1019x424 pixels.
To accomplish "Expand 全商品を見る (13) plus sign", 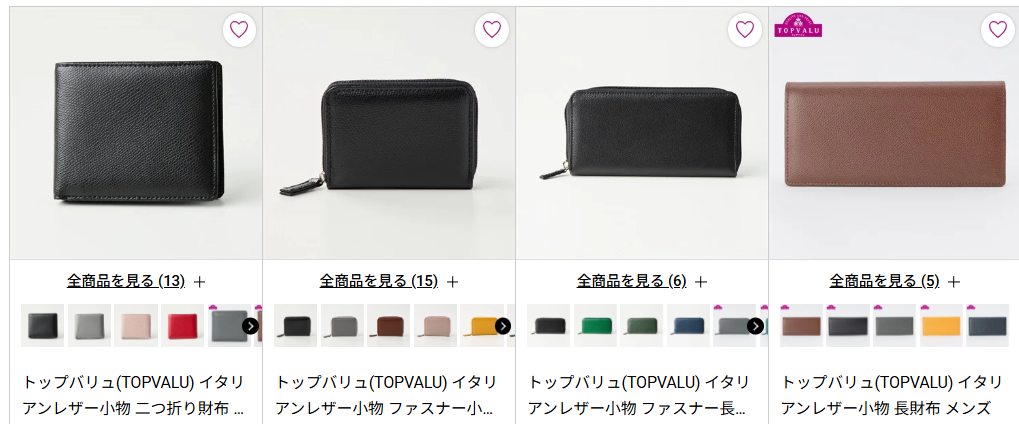I will [x=200, y=282].
